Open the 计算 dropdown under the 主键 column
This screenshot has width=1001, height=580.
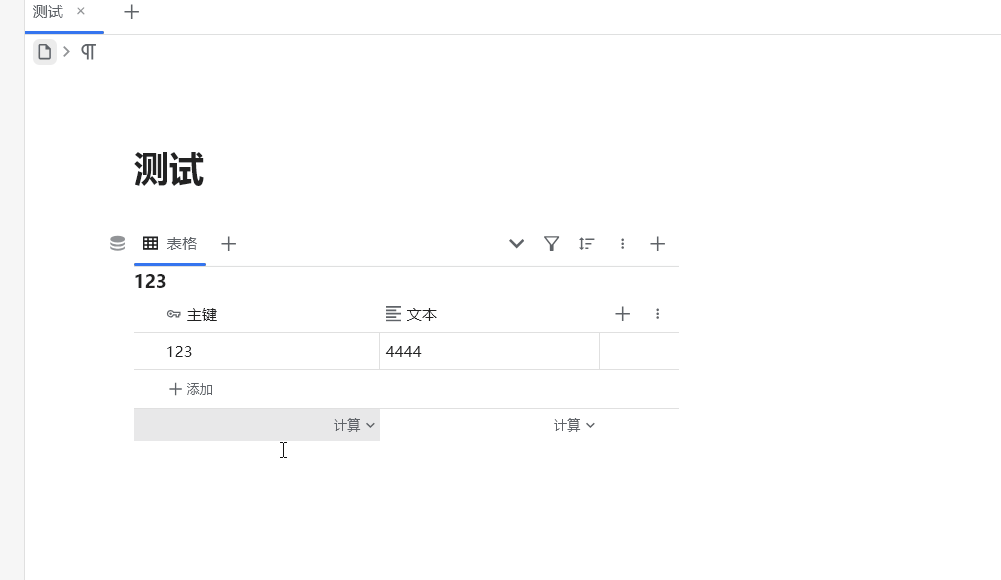pos(356,424)
